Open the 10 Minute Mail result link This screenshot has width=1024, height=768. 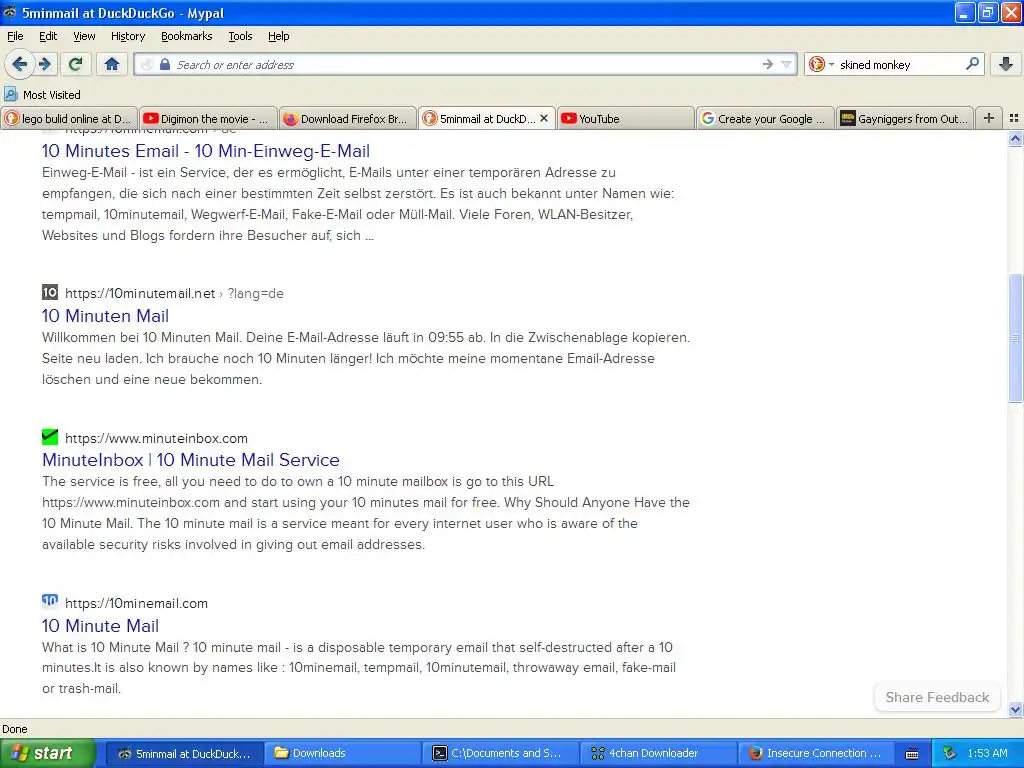[100, 626]
